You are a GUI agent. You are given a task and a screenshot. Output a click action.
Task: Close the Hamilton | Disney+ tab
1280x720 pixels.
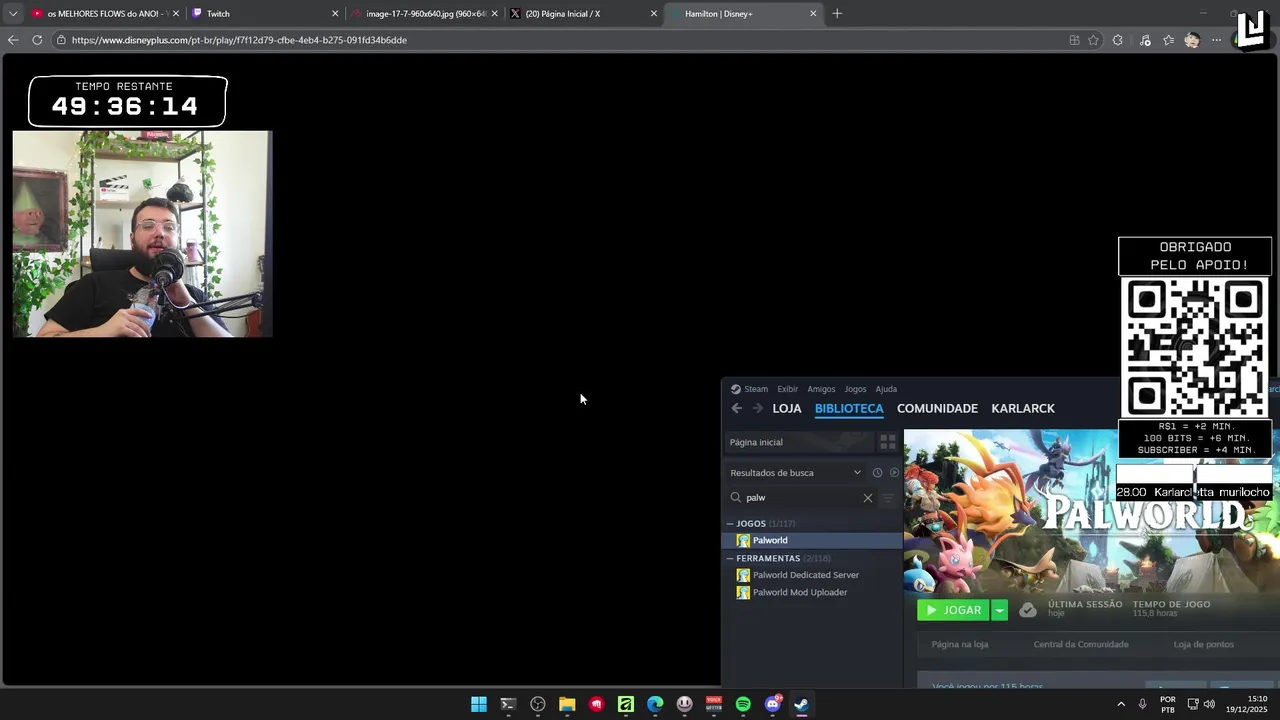coord(813,14)
